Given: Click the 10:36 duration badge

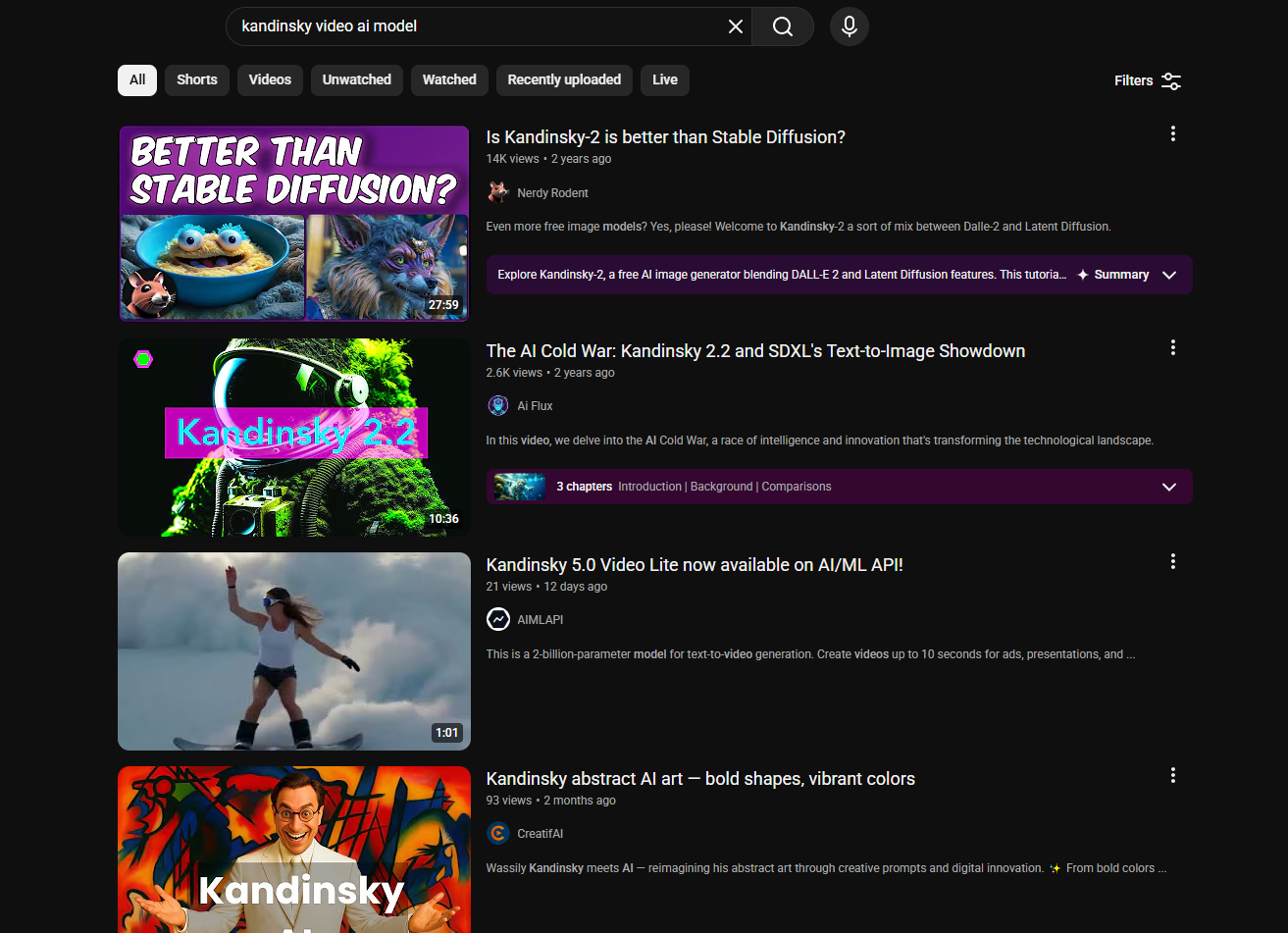Looking at the screenshot, I should click(x=443, y=519).
